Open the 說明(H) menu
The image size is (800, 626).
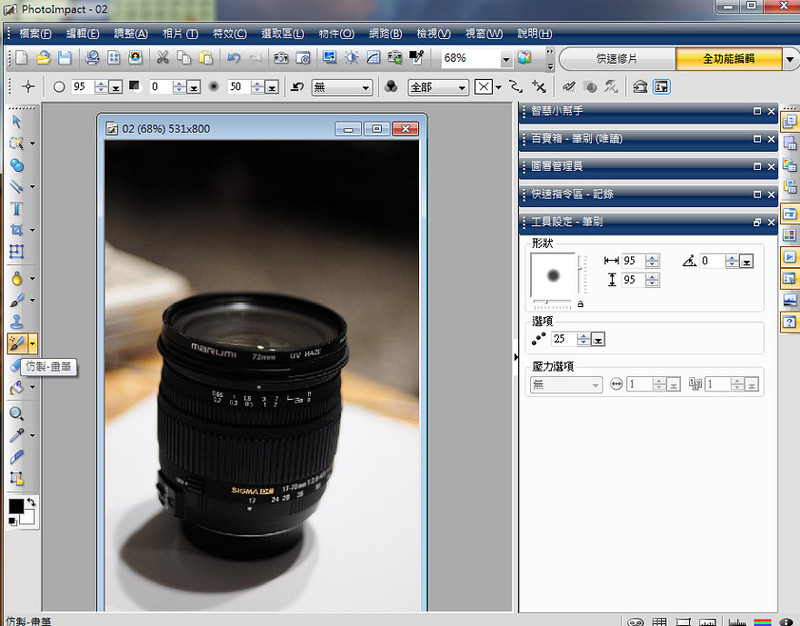[x=534, y=34]
